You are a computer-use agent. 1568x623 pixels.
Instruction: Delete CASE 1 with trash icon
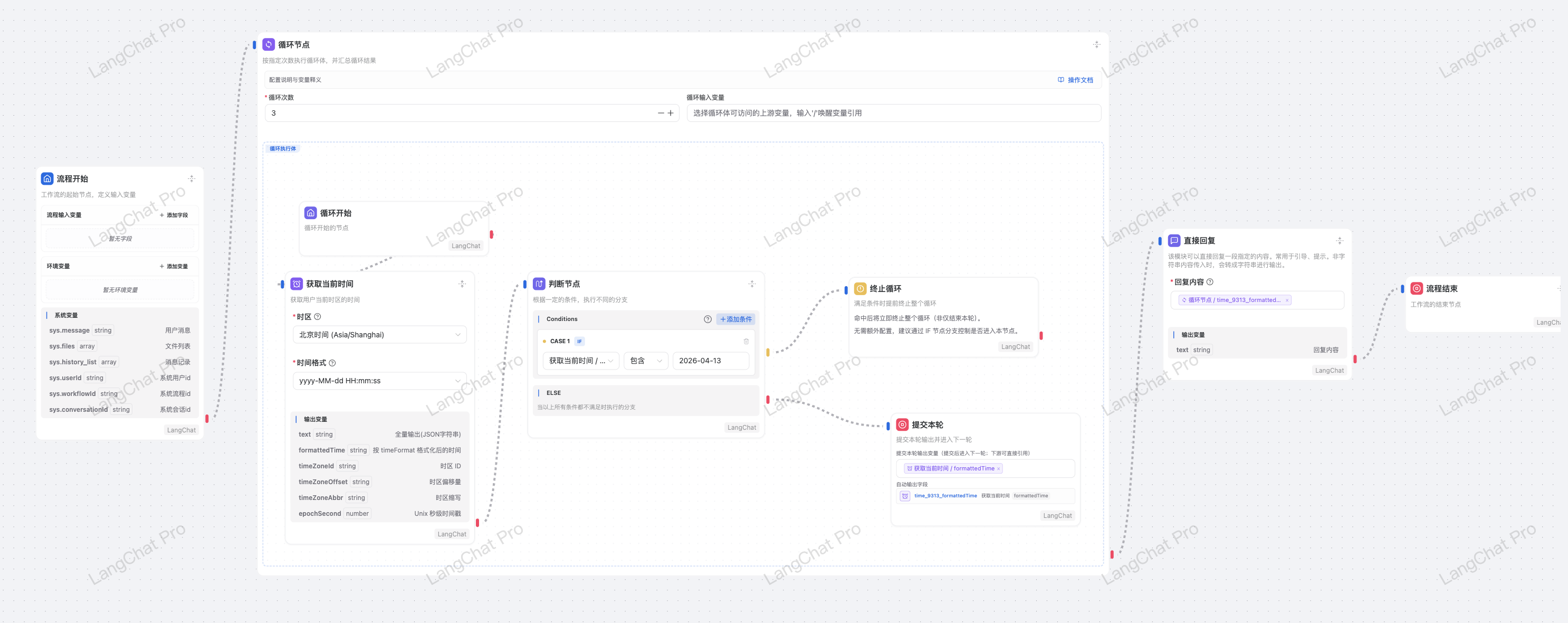click(745, 341)
